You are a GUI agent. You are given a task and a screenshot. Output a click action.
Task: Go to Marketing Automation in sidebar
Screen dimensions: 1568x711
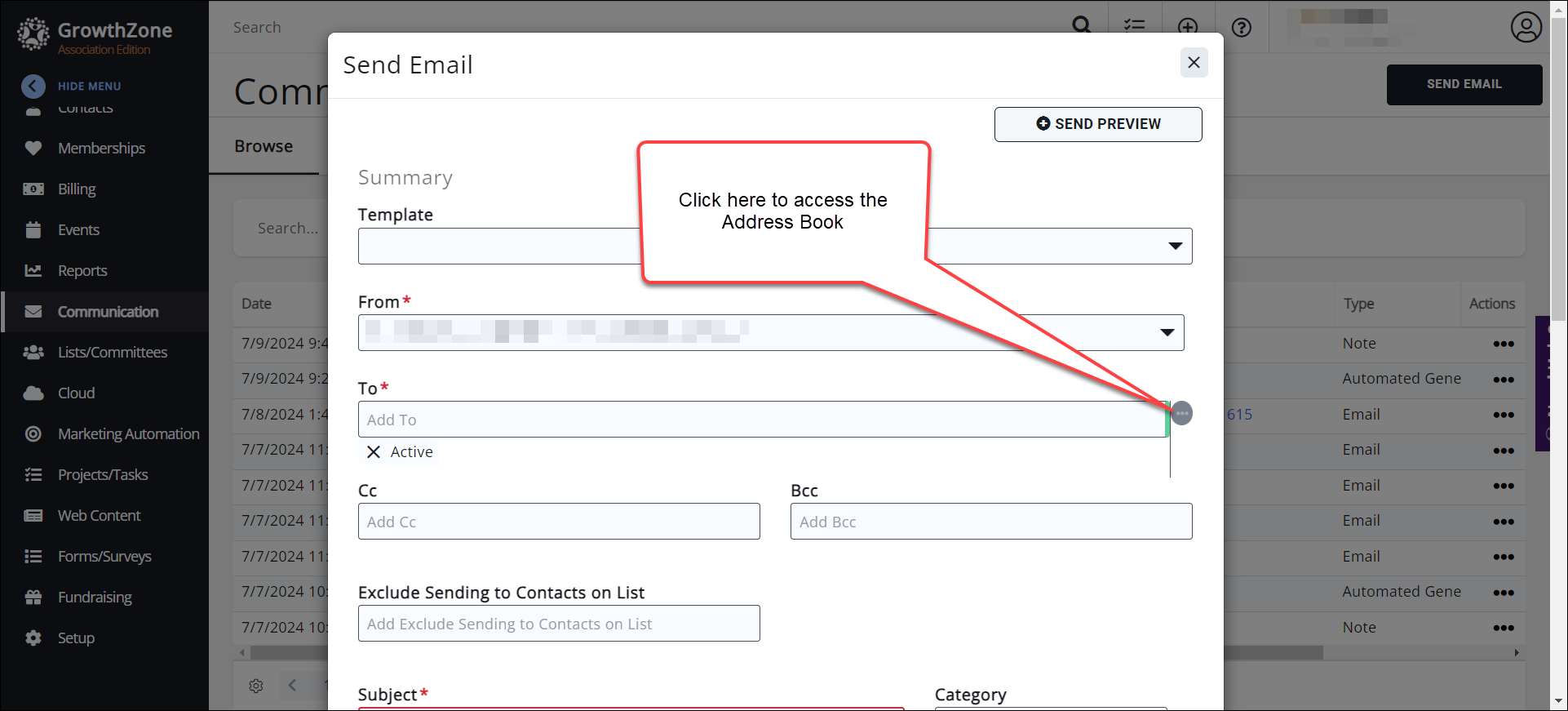point(128,433)
